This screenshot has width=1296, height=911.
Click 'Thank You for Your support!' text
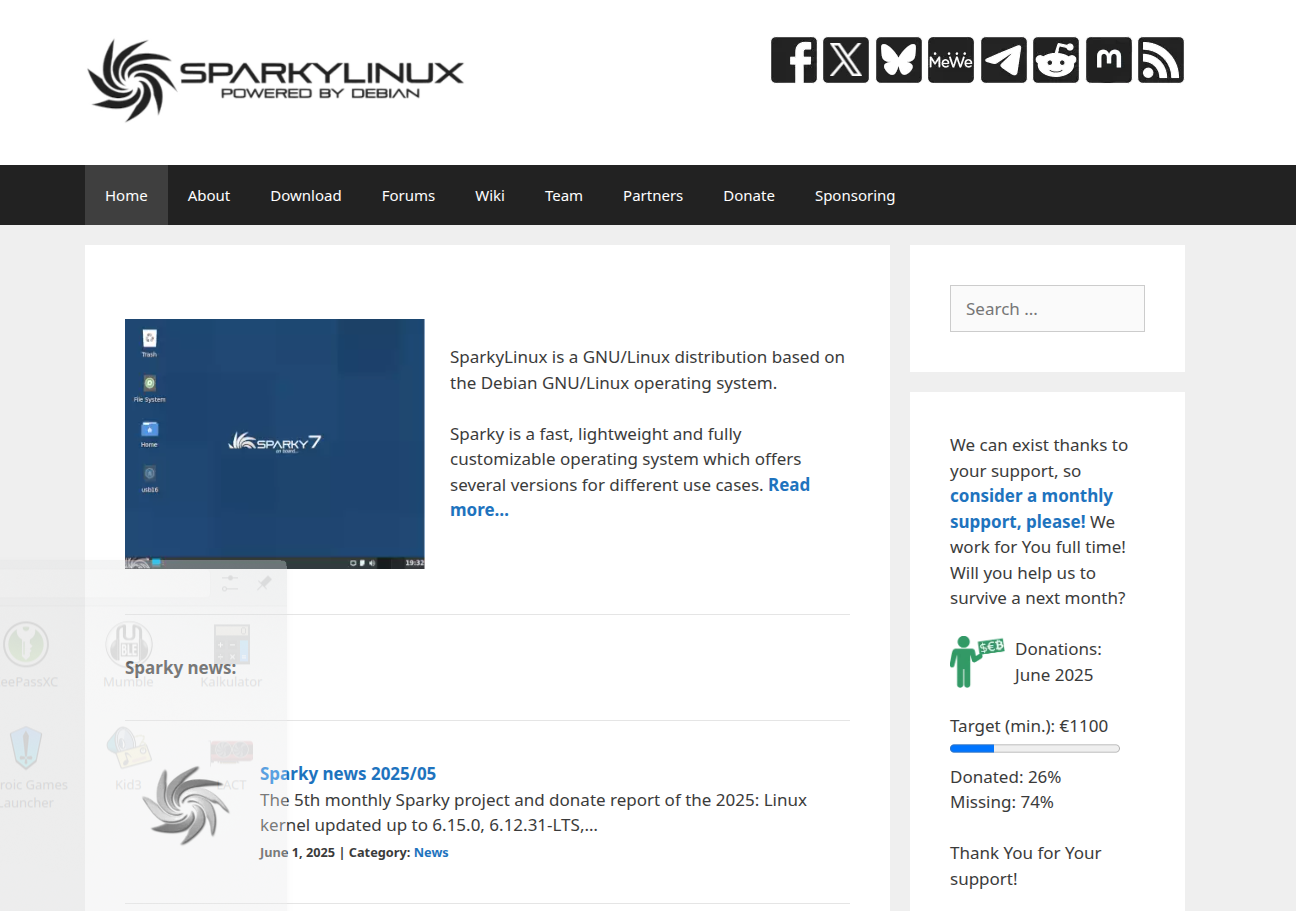click(x=1025, y=866)
